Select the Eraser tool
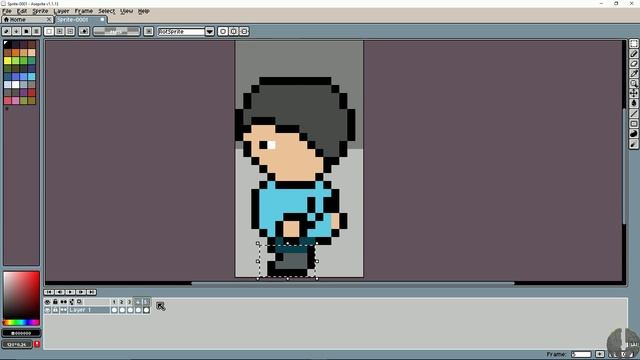Image resolution: width=640 pixels, height=360 pixels. (633, 64)
